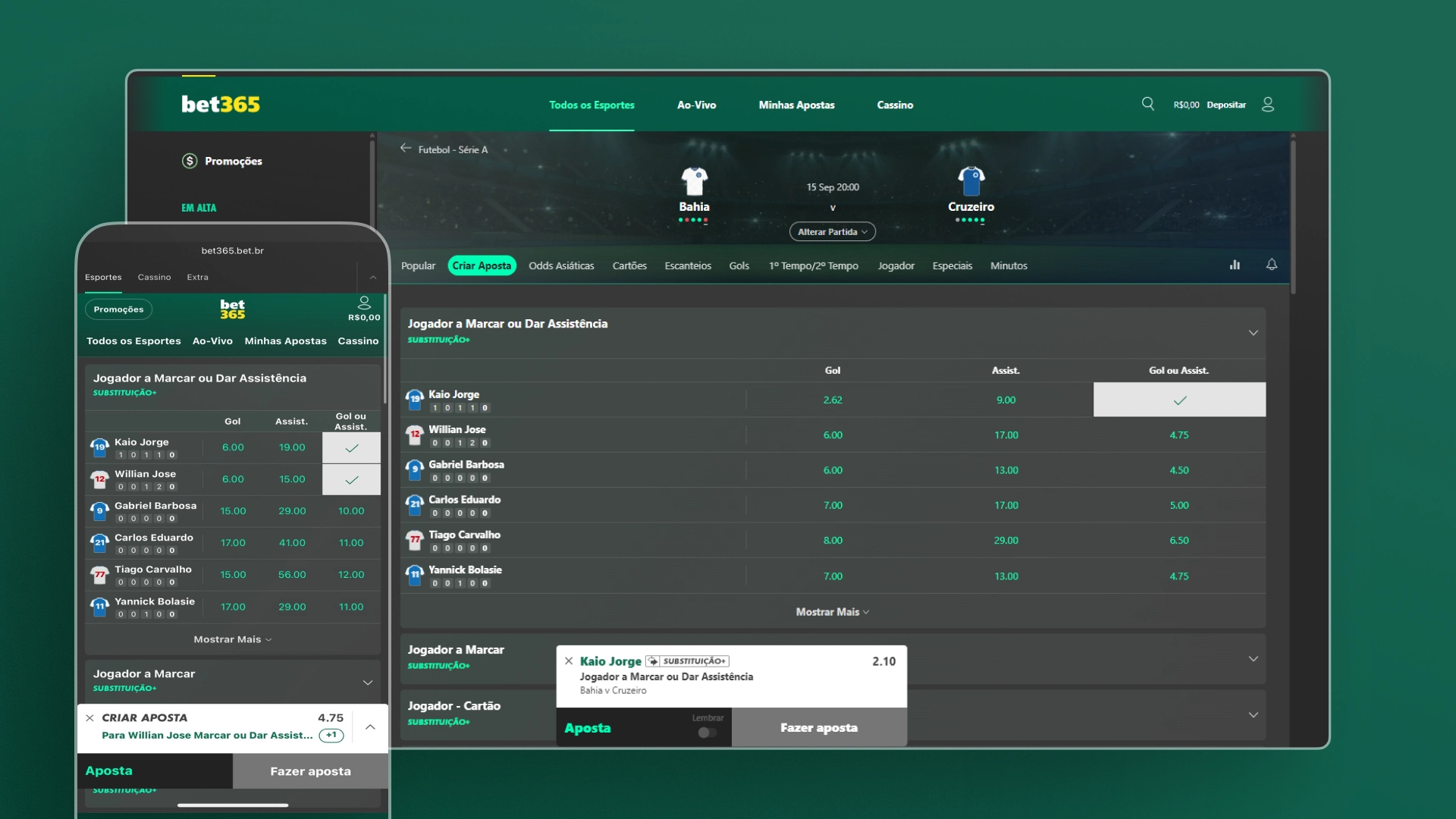Screen dimensions: 1456x819
Task: Click Kaio Jorge's shirt icon on mobile
Action: 99,447
